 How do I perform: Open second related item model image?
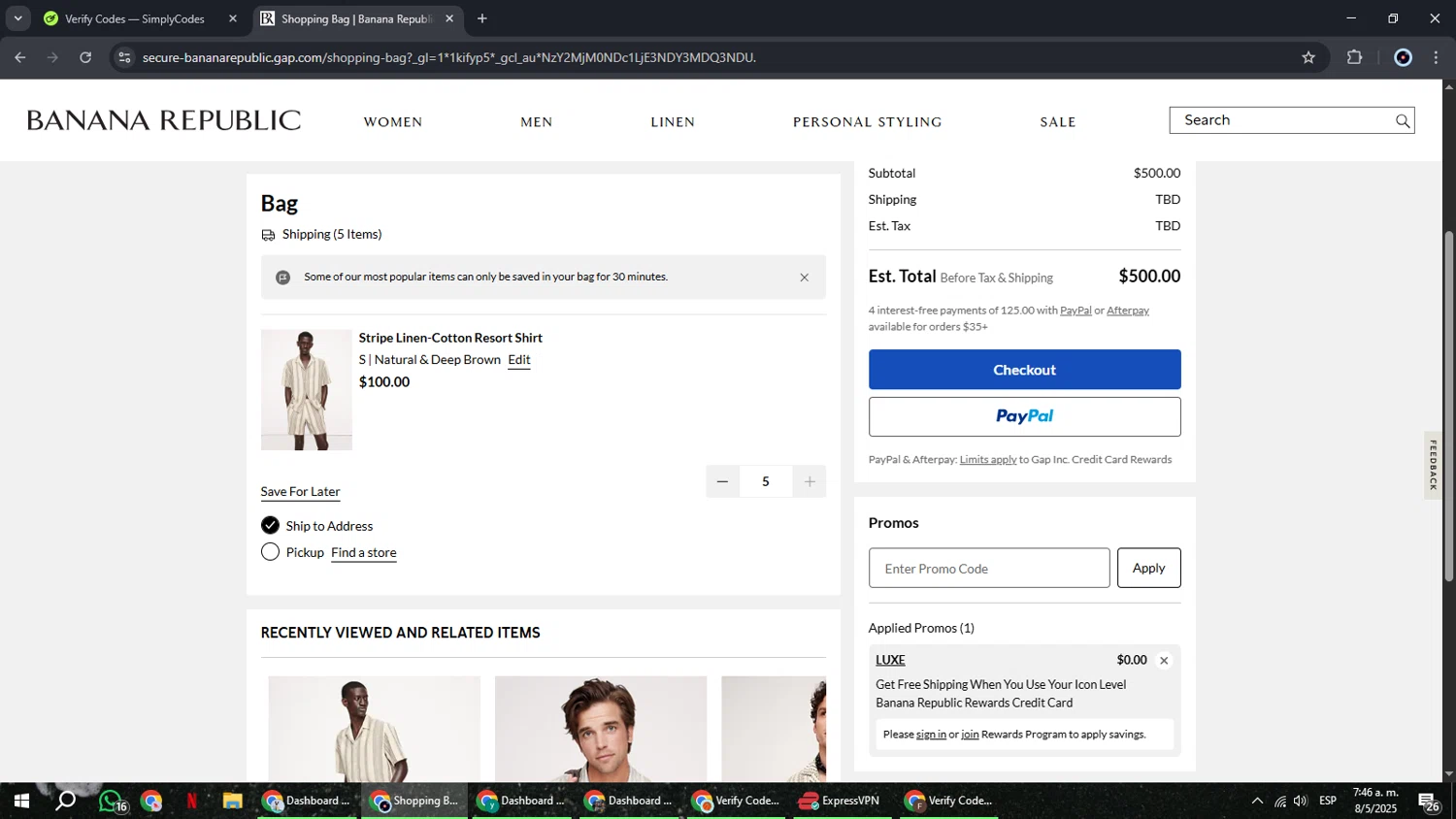coord(601,729)
